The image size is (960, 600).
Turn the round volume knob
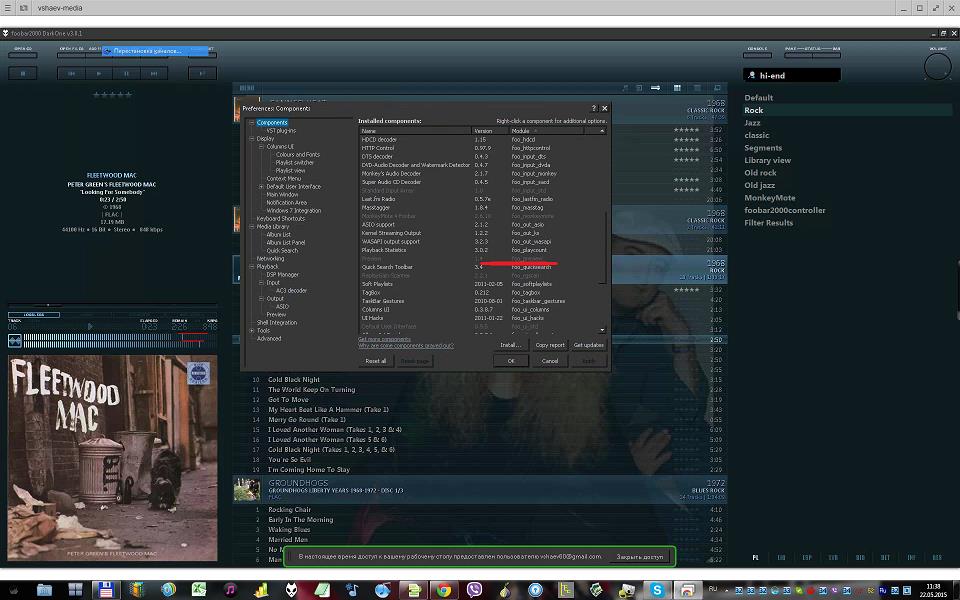tap(937, 68)
